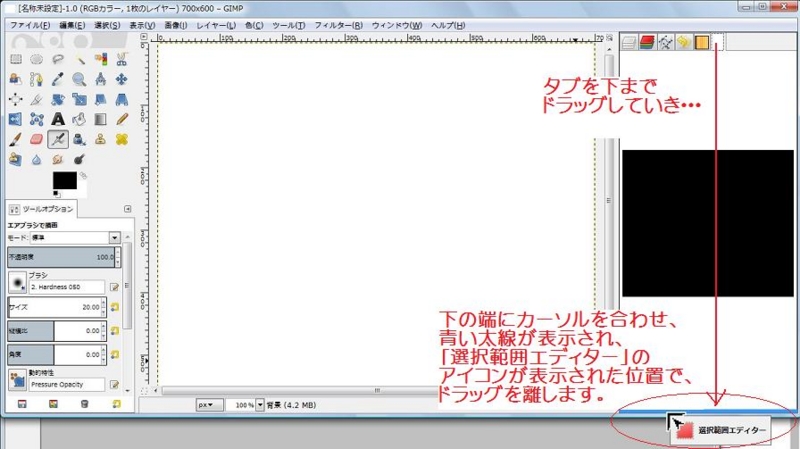The width and height of the screenshot is (800, 449).
Task: Click the dynamics field Pressure Opacity
Action: click(x=67, y=385)
